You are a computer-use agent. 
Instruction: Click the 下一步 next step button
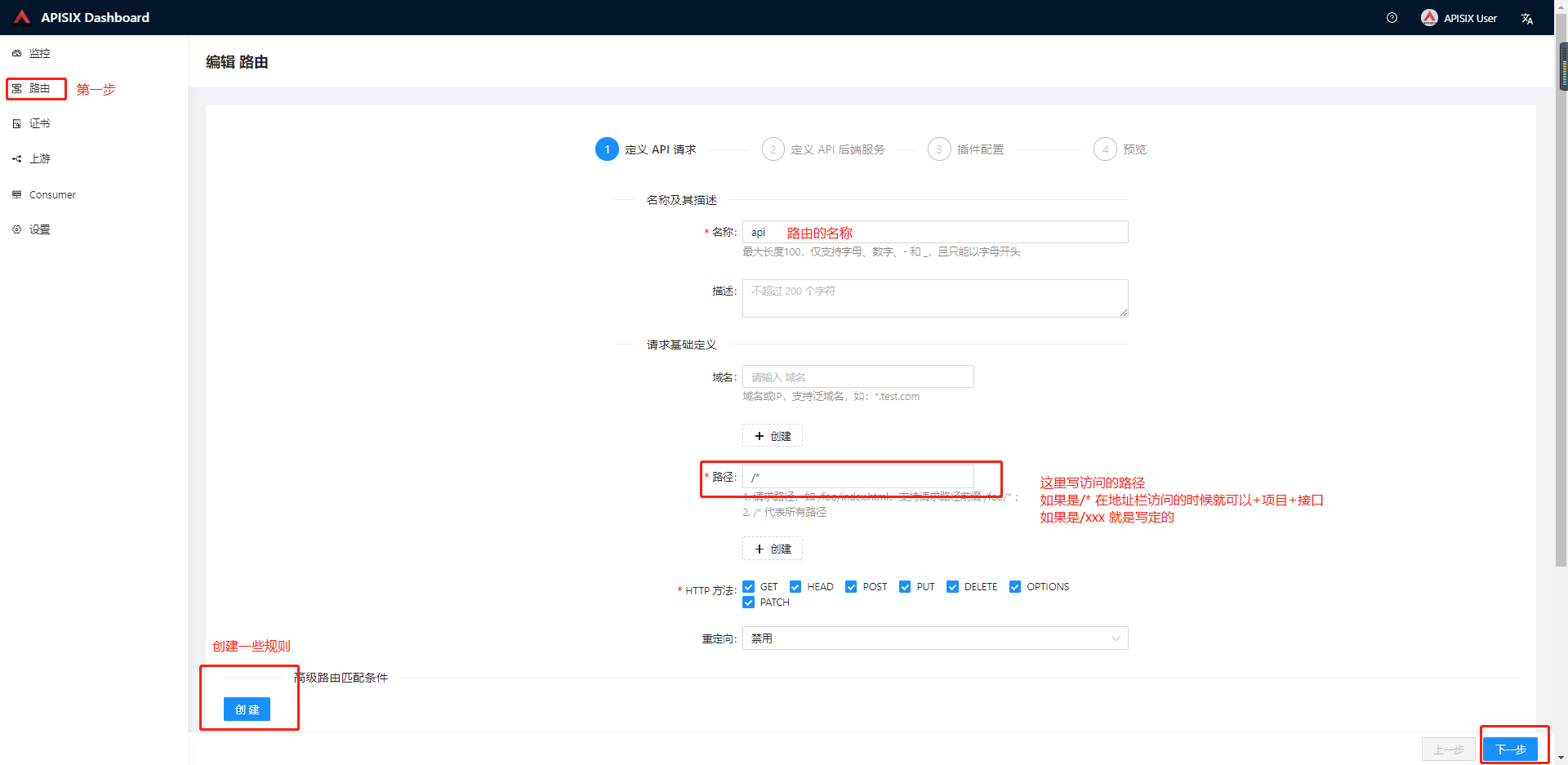(x=1512, y=749)
